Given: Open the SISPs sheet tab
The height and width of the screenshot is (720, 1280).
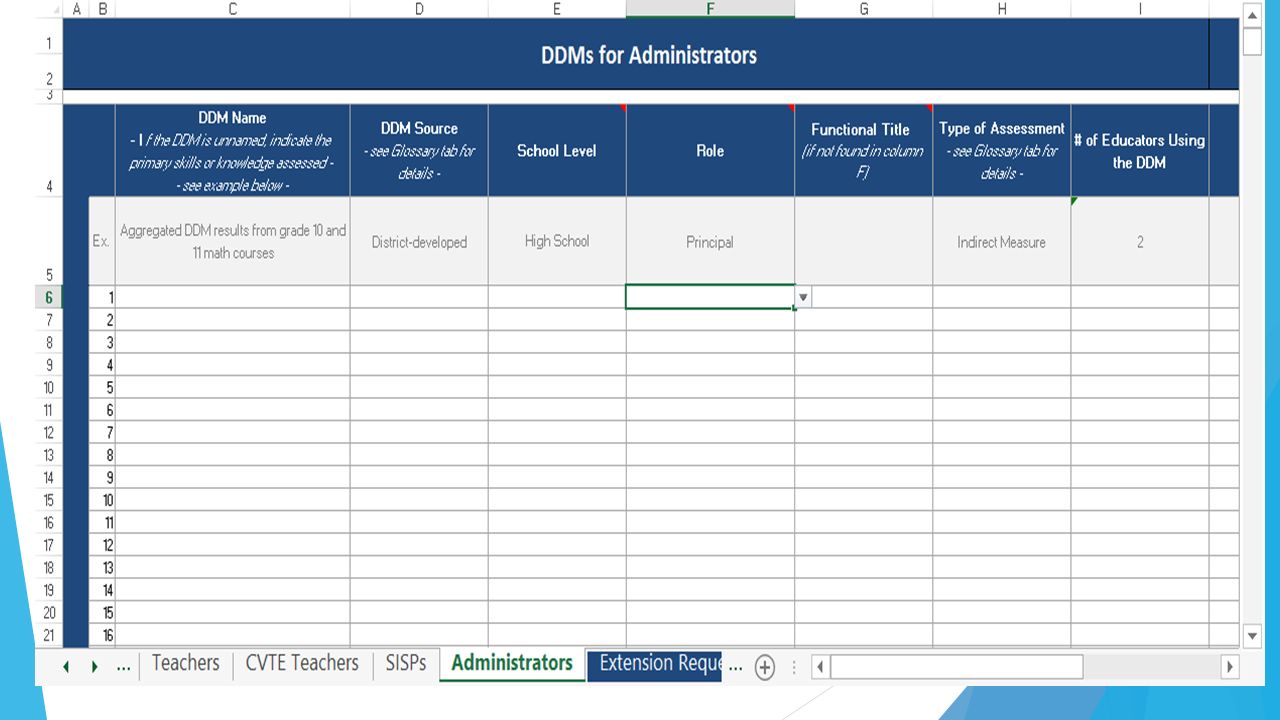Looking at the screenshot, I should pyautogui.click(x=406, y=663).
